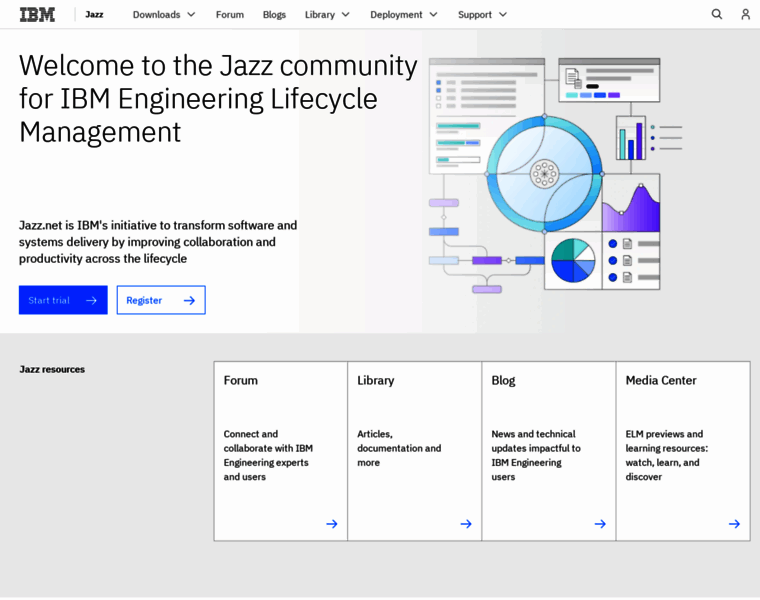Open Blogs in top navigation
Image resolution: width=760 pixels, height=600 pixels.
click(274, 15)
